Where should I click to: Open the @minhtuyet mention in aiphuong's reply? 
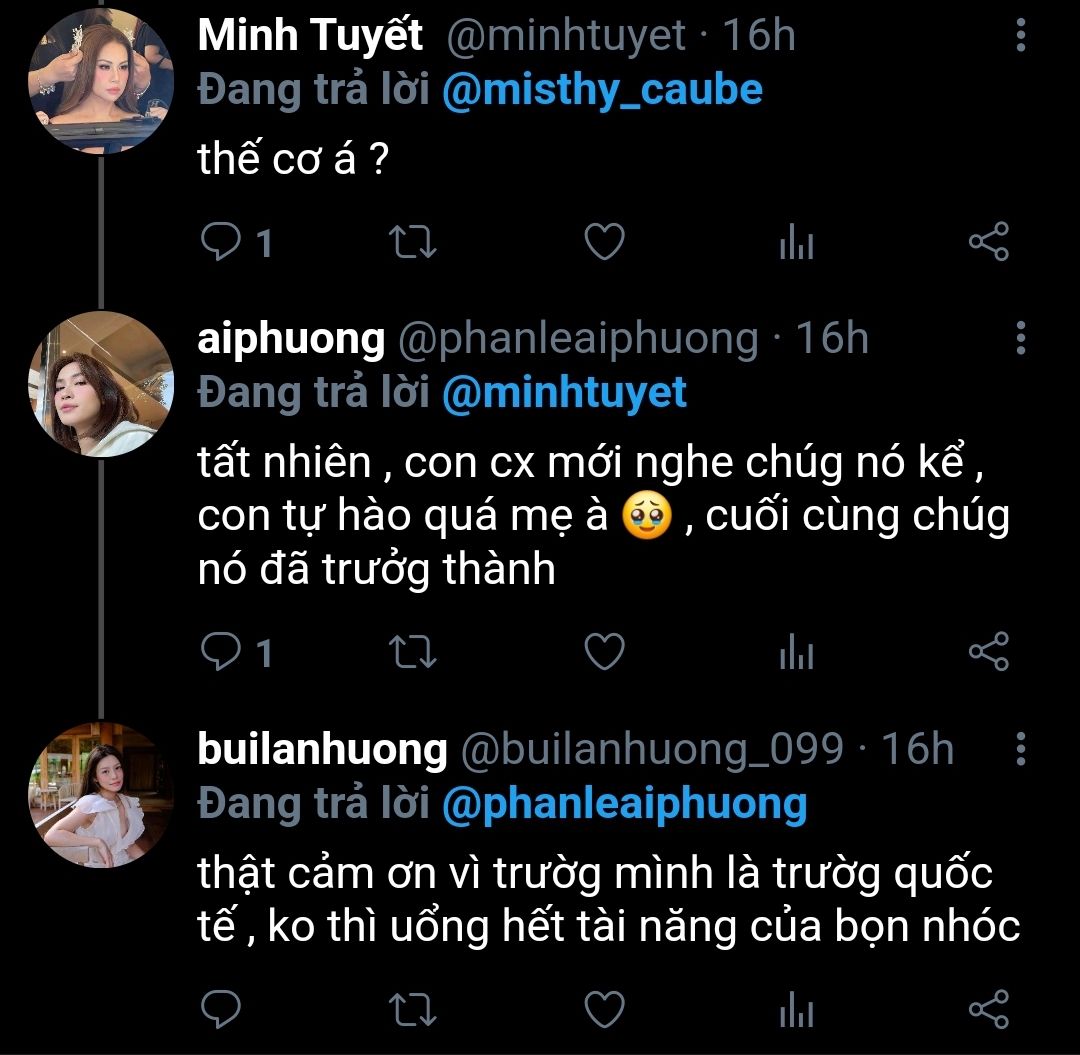click(564, 392)
